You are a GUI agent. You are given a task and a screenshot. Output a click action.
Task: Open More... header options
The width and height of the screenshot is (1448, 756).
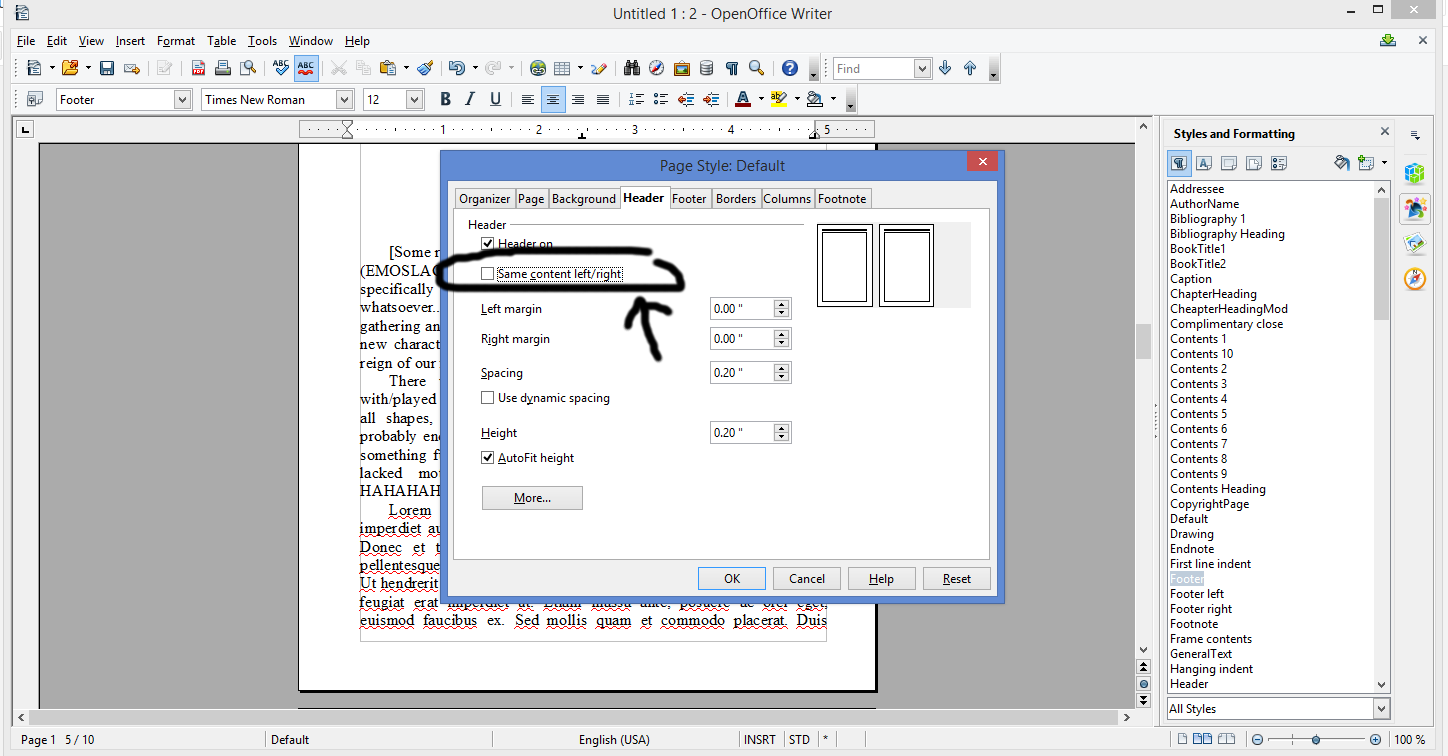[x=532, y=497]
